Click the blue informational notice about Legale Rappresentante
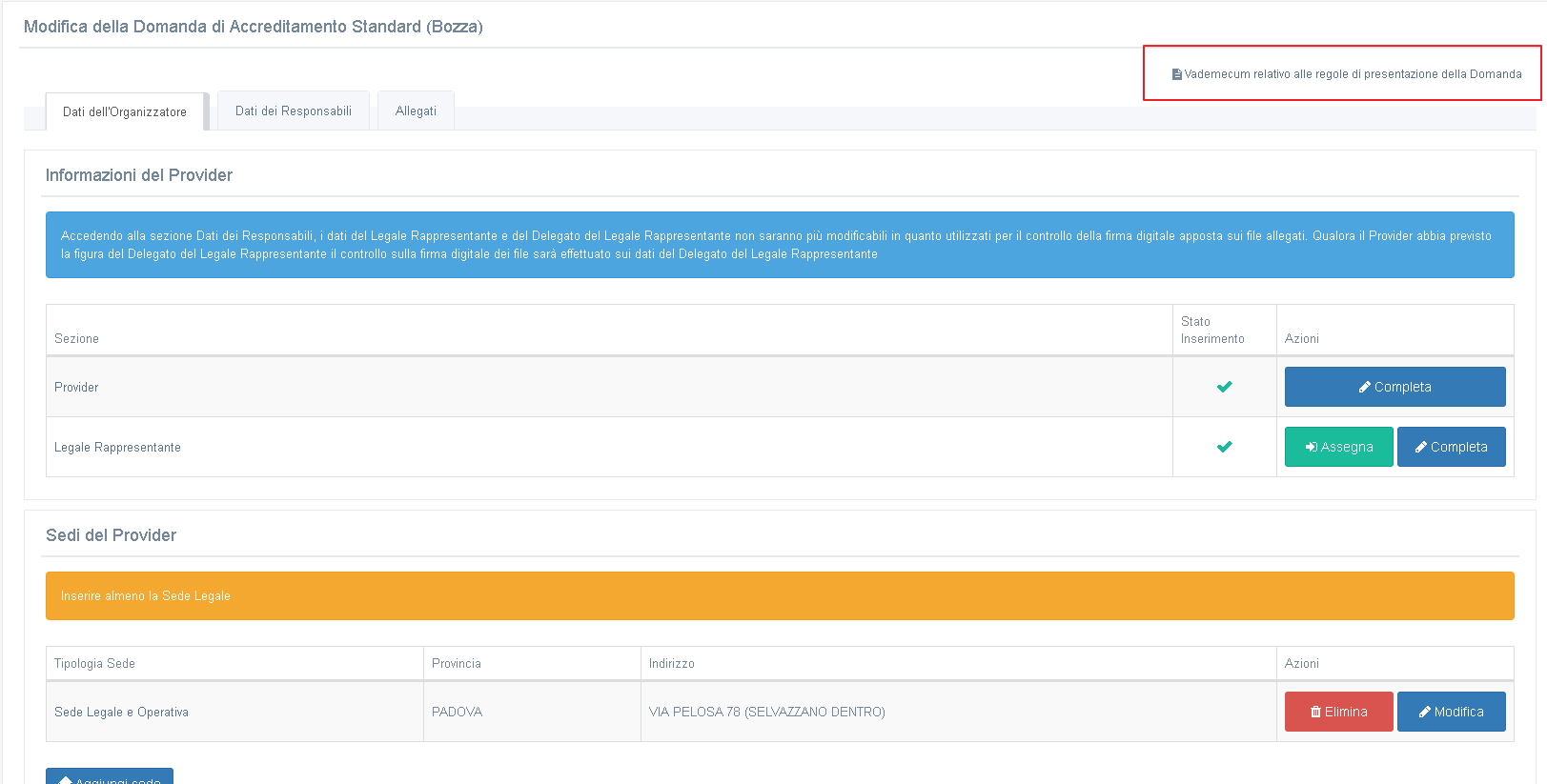1547x784 pixels. pyautogui.click(x=780, y=245)
